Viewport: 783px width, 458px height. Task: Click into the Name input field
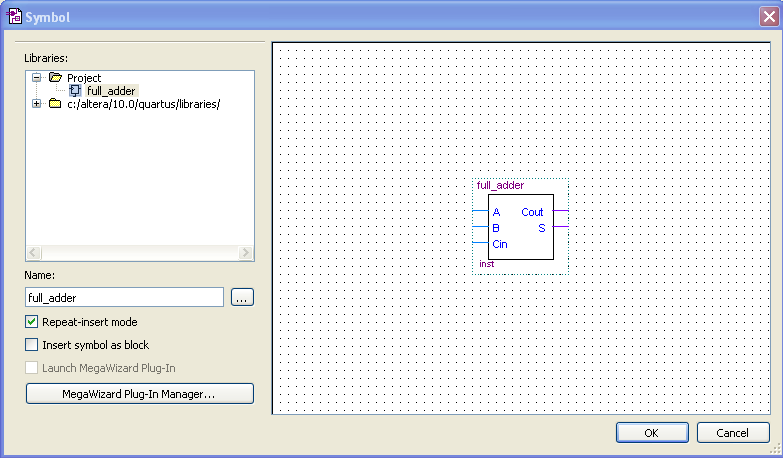point(124,297)
